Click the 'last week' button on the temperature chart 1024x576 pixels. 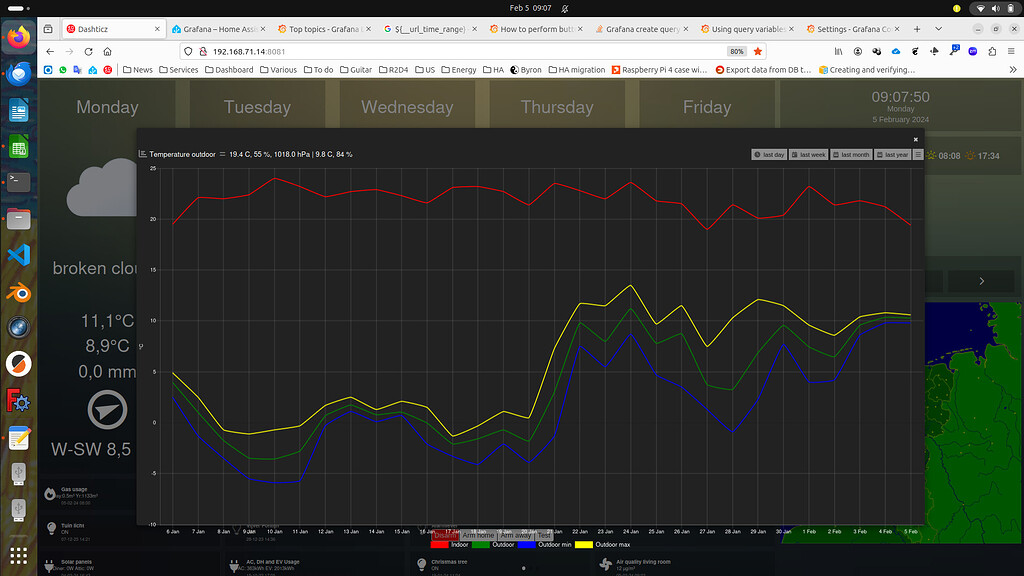[x=808, y=154]
